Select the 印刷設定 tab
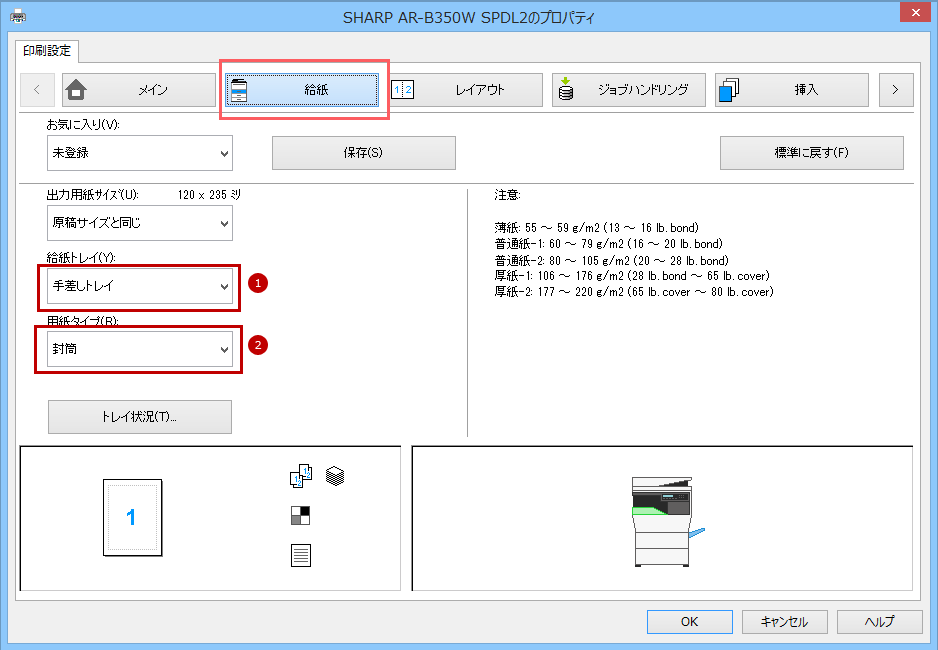Screen dimensions: 938x650 coord(47,51)
